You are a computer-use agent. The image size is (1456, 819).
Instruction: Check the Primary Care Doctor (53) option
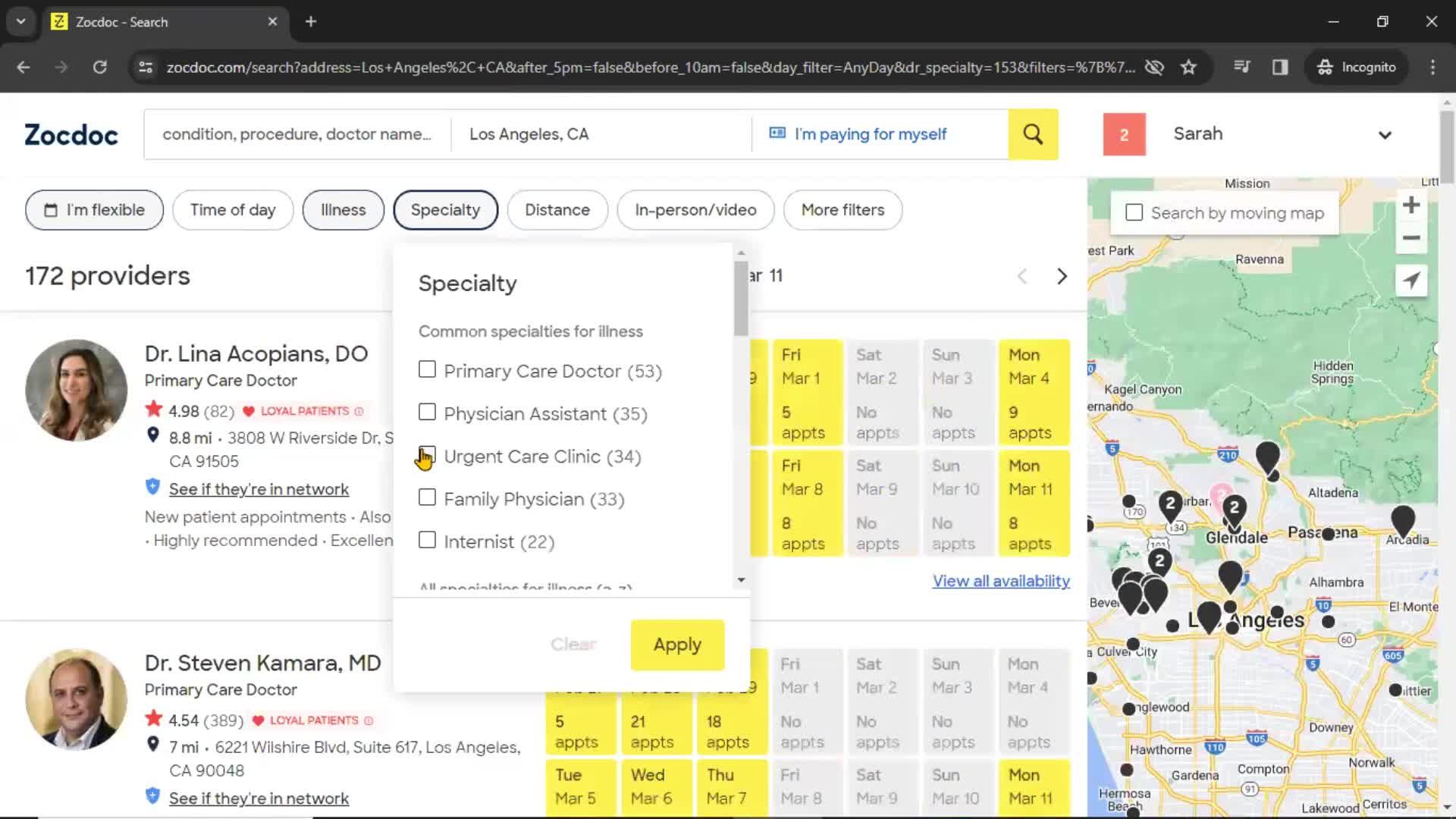(427, 369)
